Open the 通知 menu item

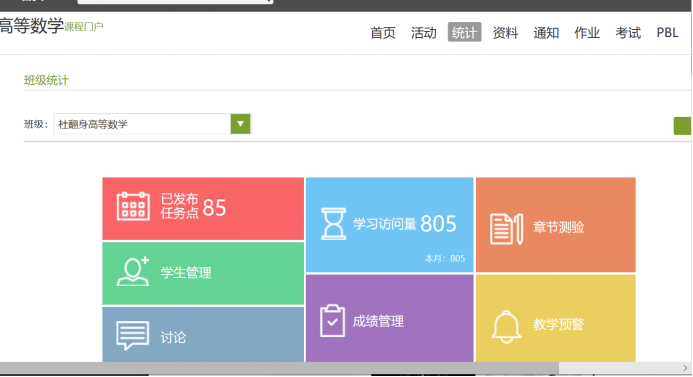click(x=546, y=33)
